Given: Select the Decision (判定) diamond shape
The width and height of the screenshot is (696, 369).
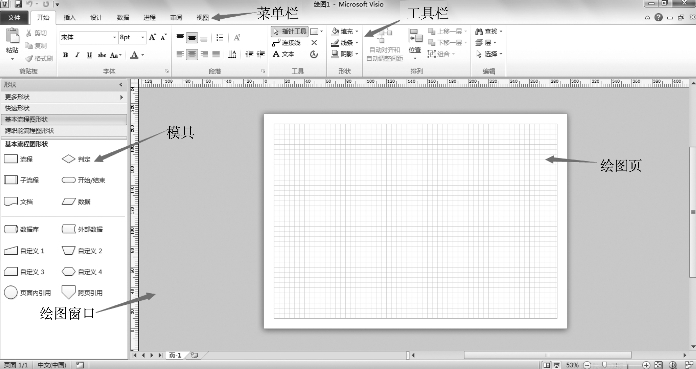Looking at the screenshot, I should (x=76, y=159).
